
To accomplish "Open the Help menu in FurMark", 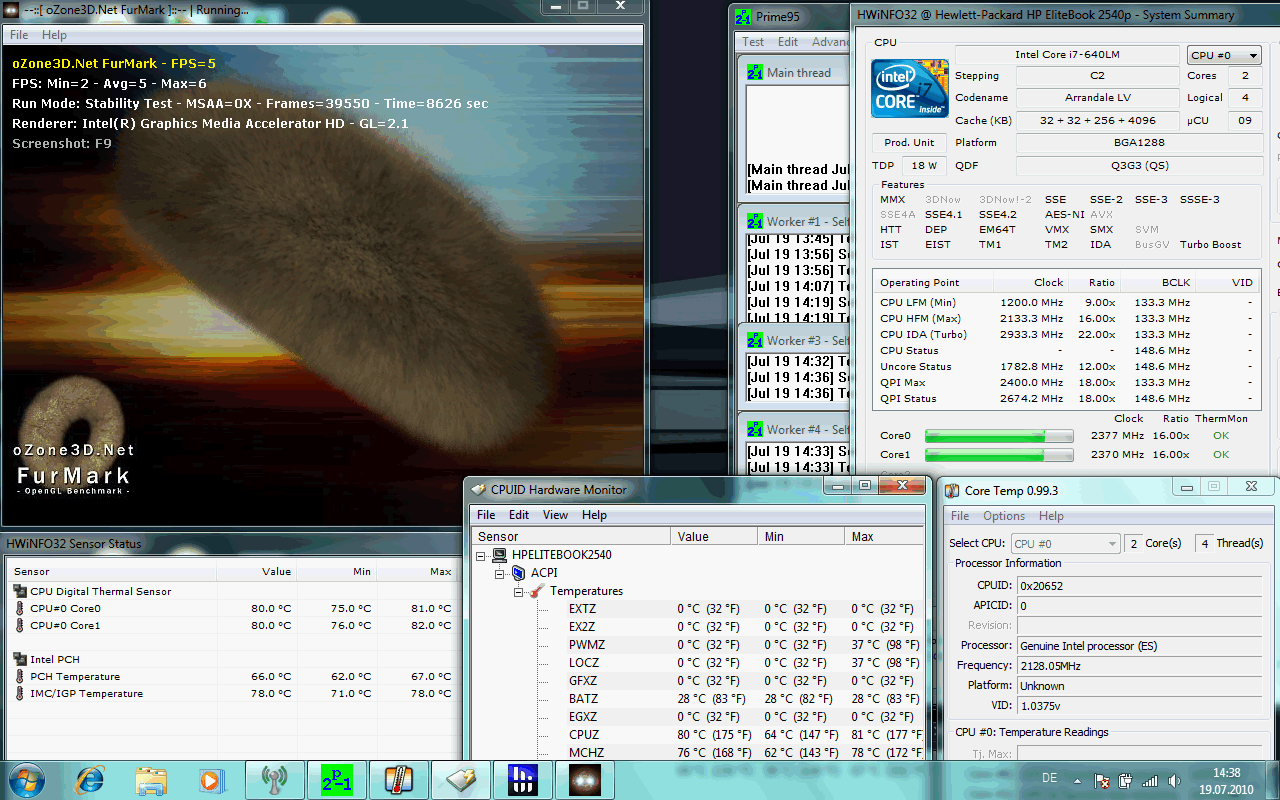I will click(54, 35).
